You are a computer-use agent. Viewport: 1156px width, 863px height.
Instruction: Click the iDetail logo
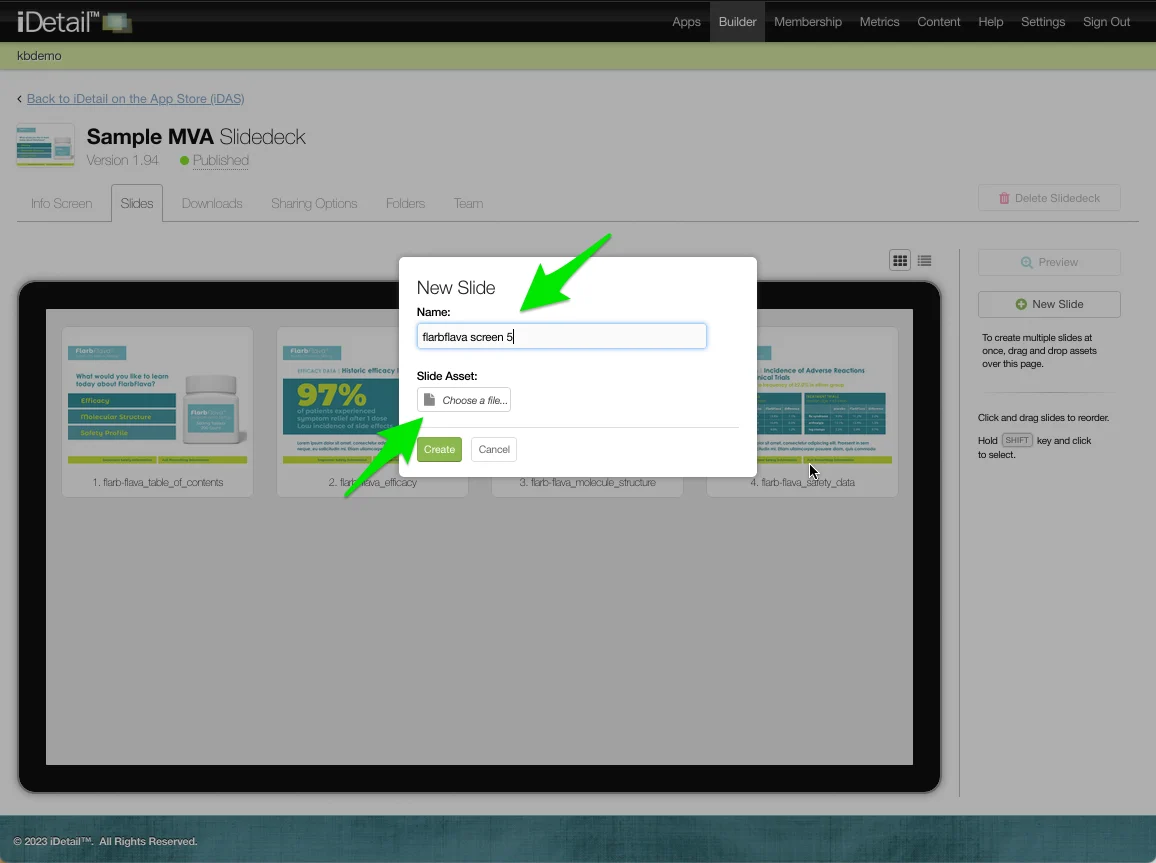coord(74,21)
